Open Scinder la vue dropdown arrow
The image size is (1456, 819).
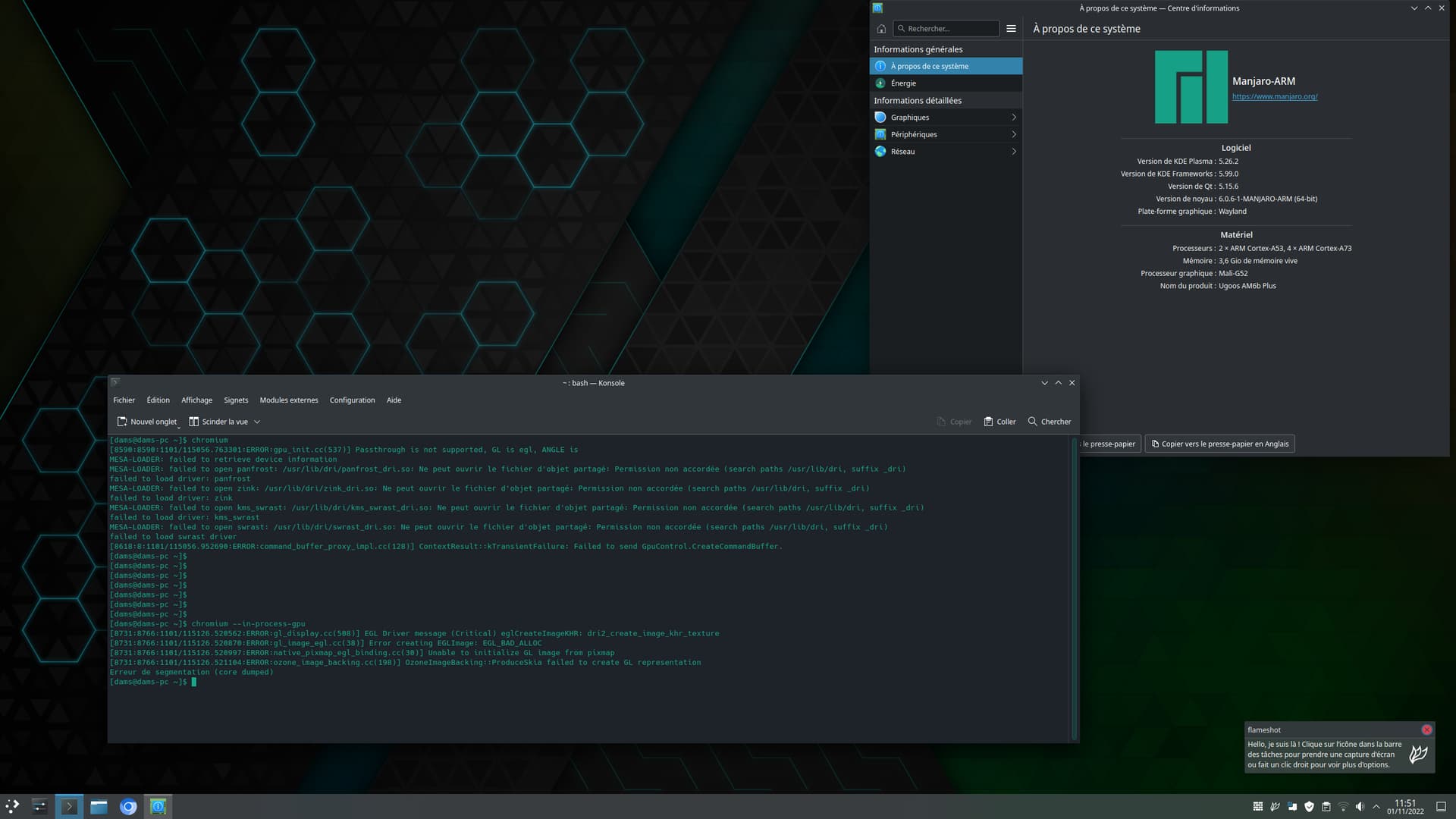pos(257,422)
